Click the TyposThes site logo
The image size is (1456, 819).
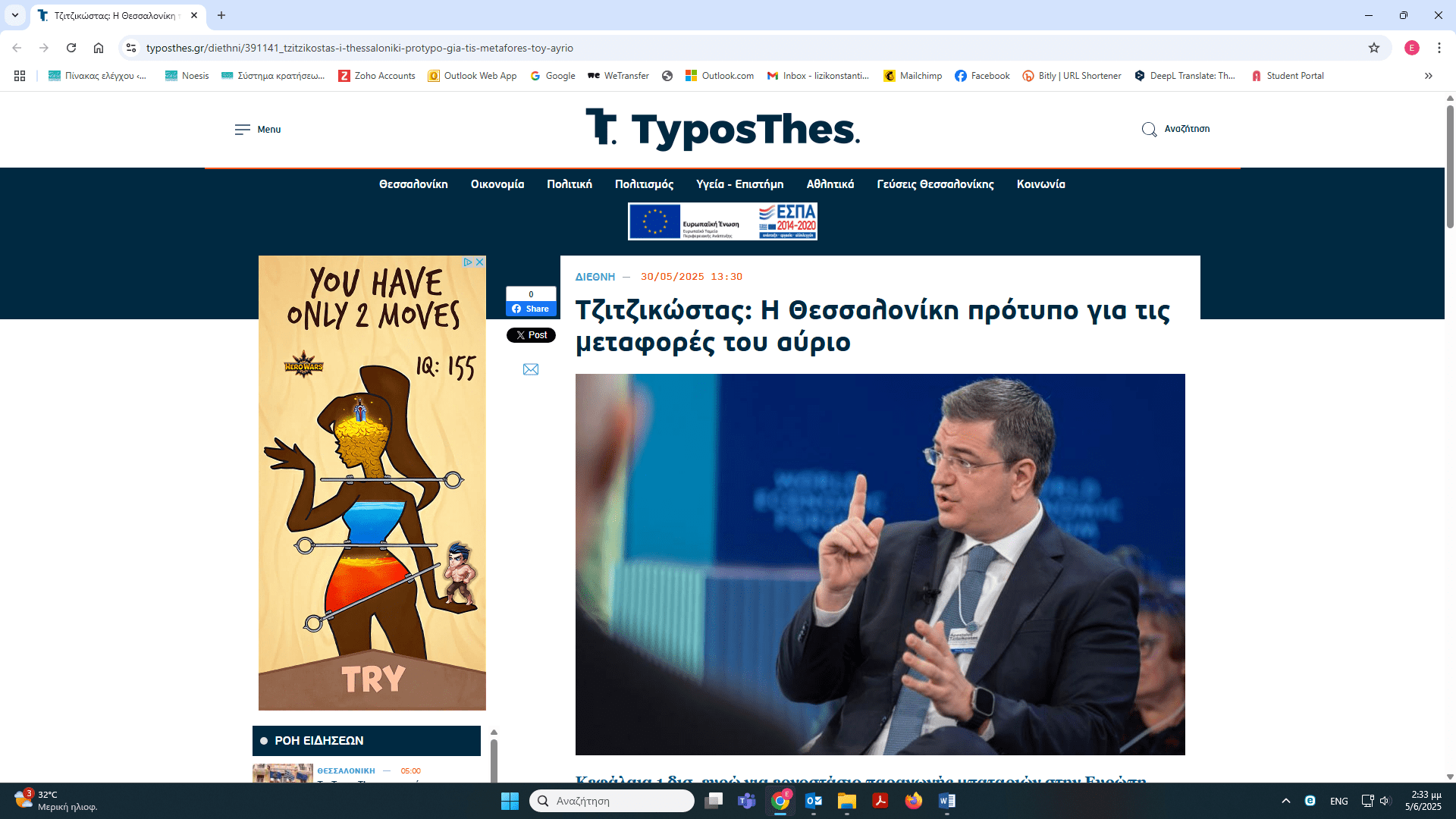point(723,129)
